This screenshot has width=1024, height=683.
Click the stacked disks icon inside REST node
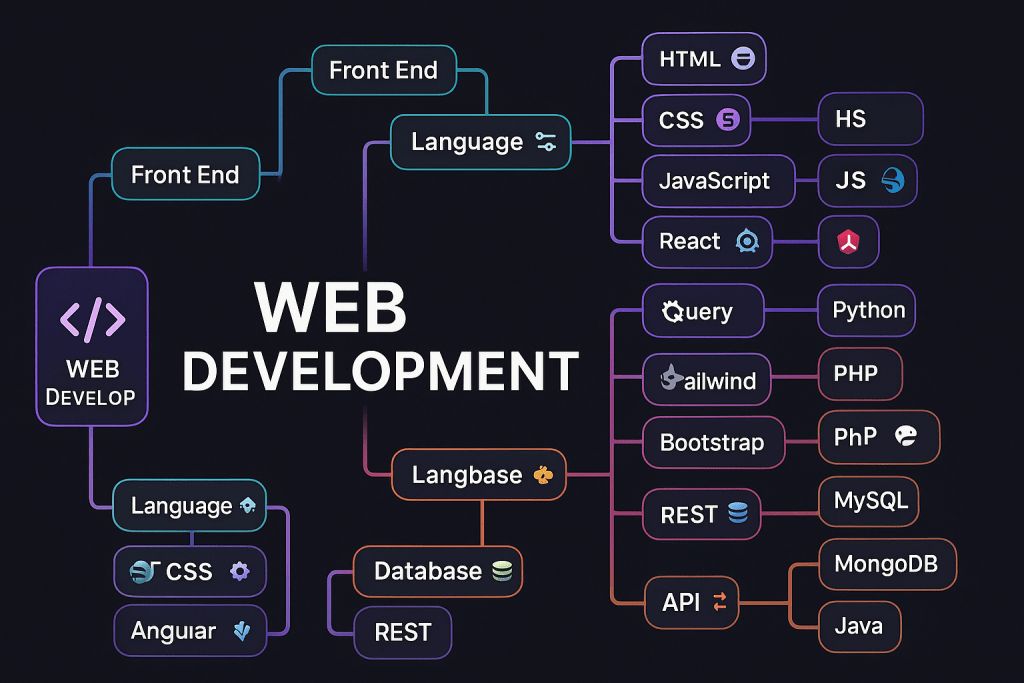(737, 513)
